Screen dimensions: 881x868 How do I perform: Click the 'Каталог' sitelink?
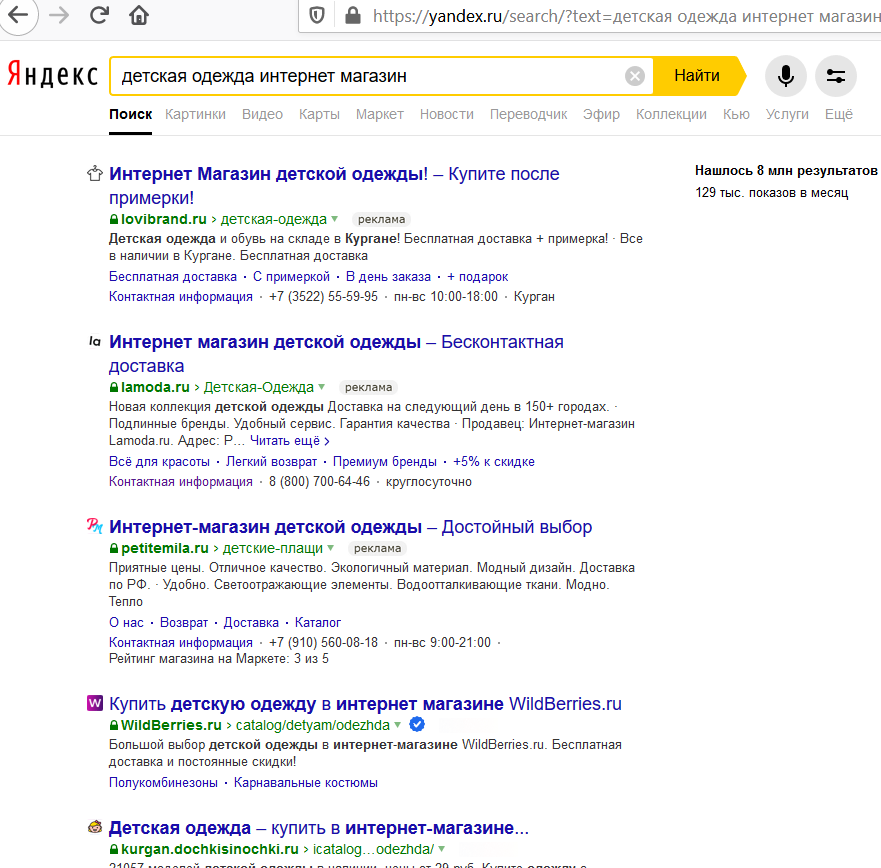[317, 622]
